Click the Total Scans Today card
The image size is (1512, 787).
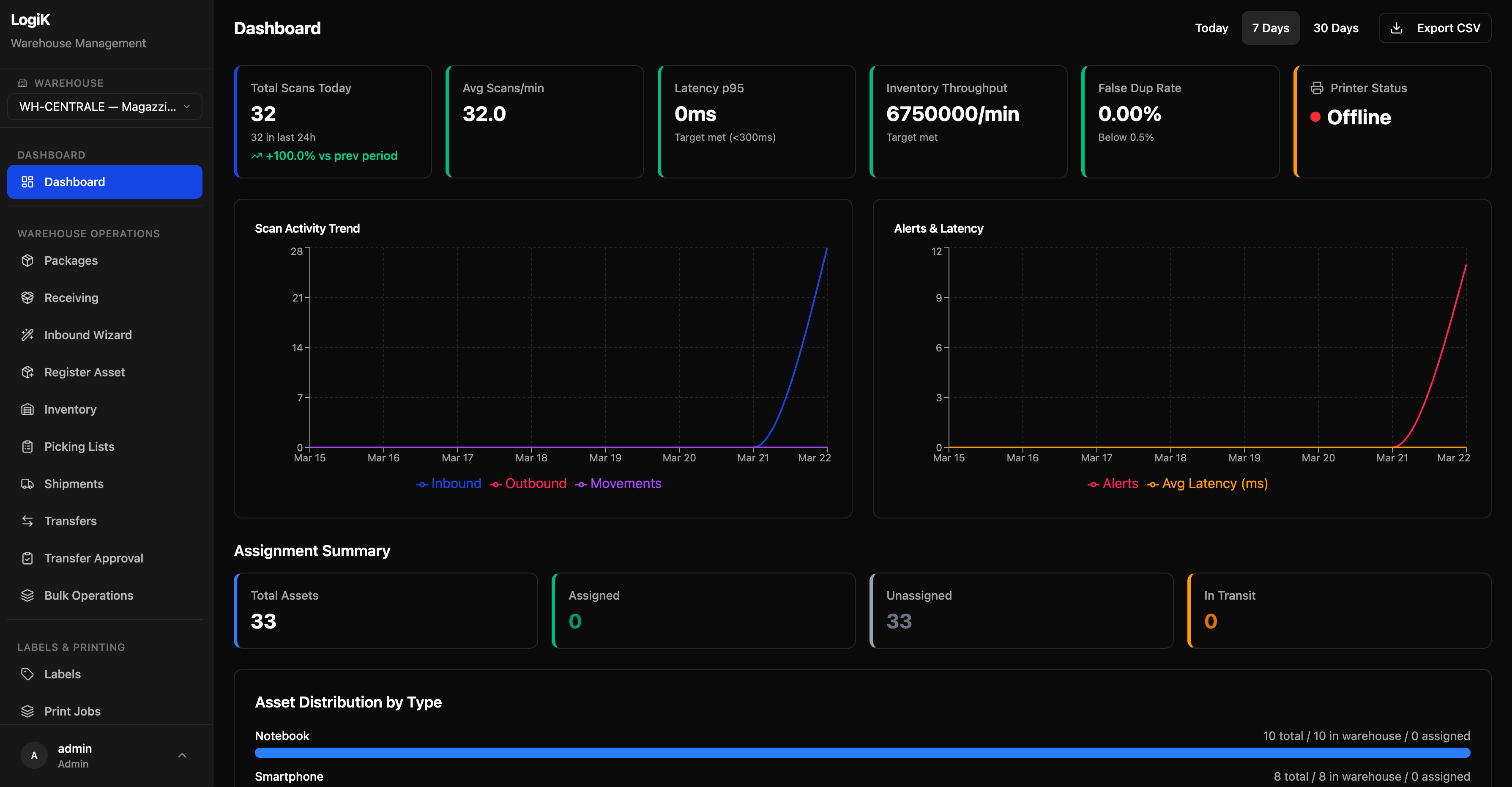pyautogui.click(x=333, y=121)
